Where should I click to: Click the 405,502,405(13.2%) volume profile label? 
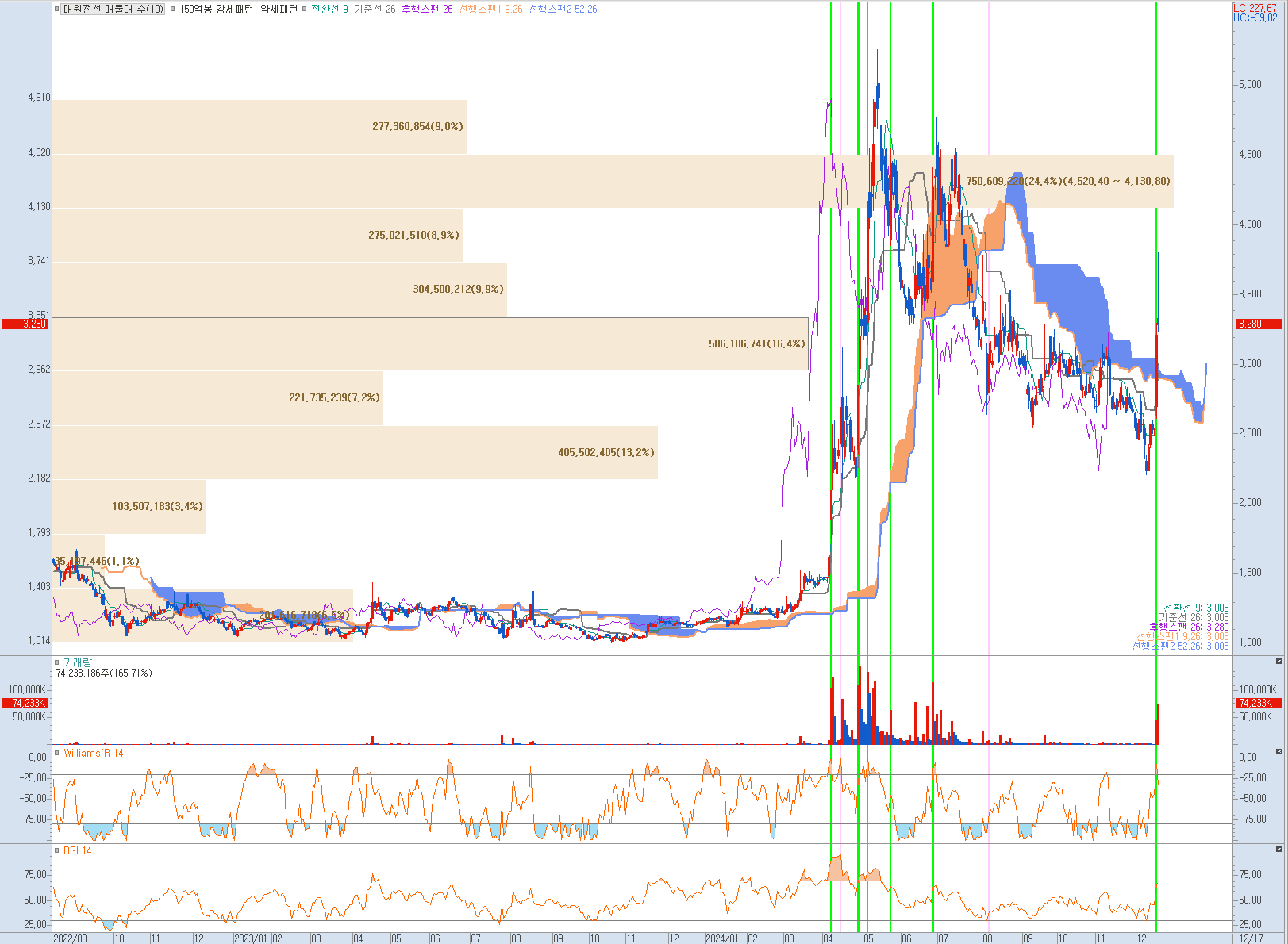point(606,452)
